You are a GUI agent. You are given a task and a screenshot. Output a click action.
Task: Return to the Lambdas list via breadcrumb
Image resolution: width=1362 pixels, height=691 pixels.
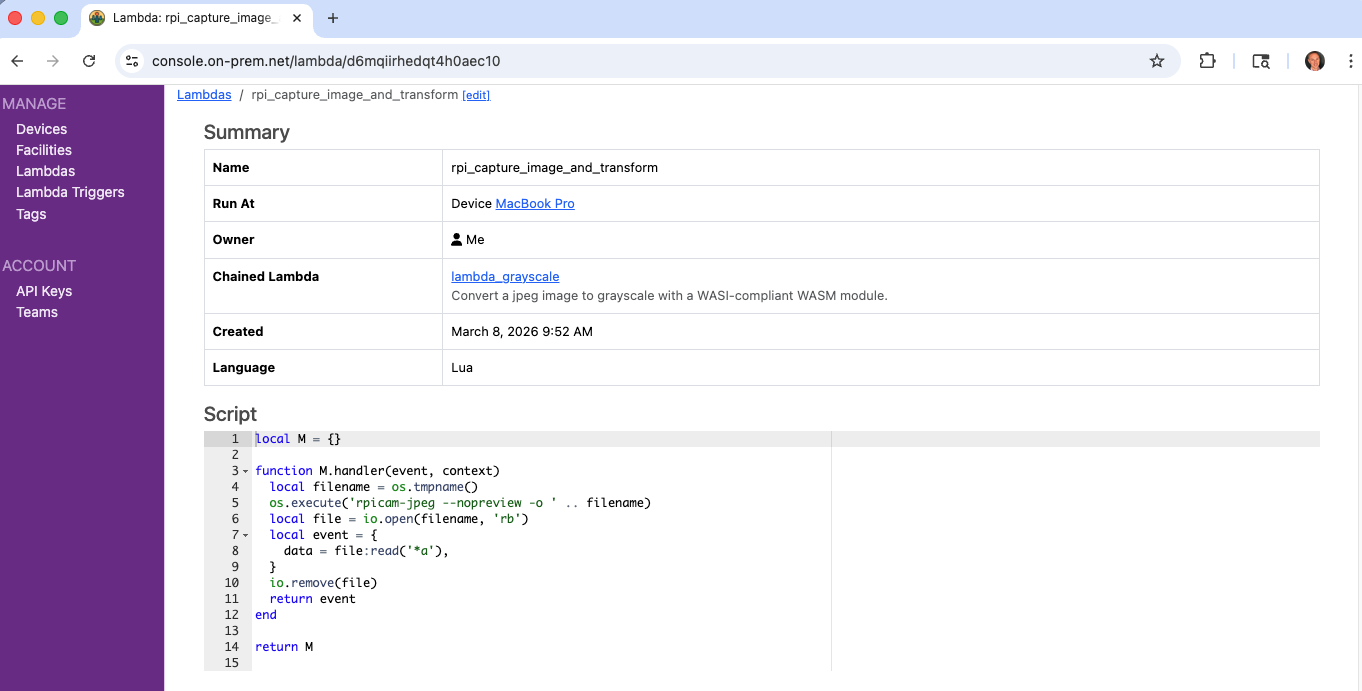(x=204, y=95)
